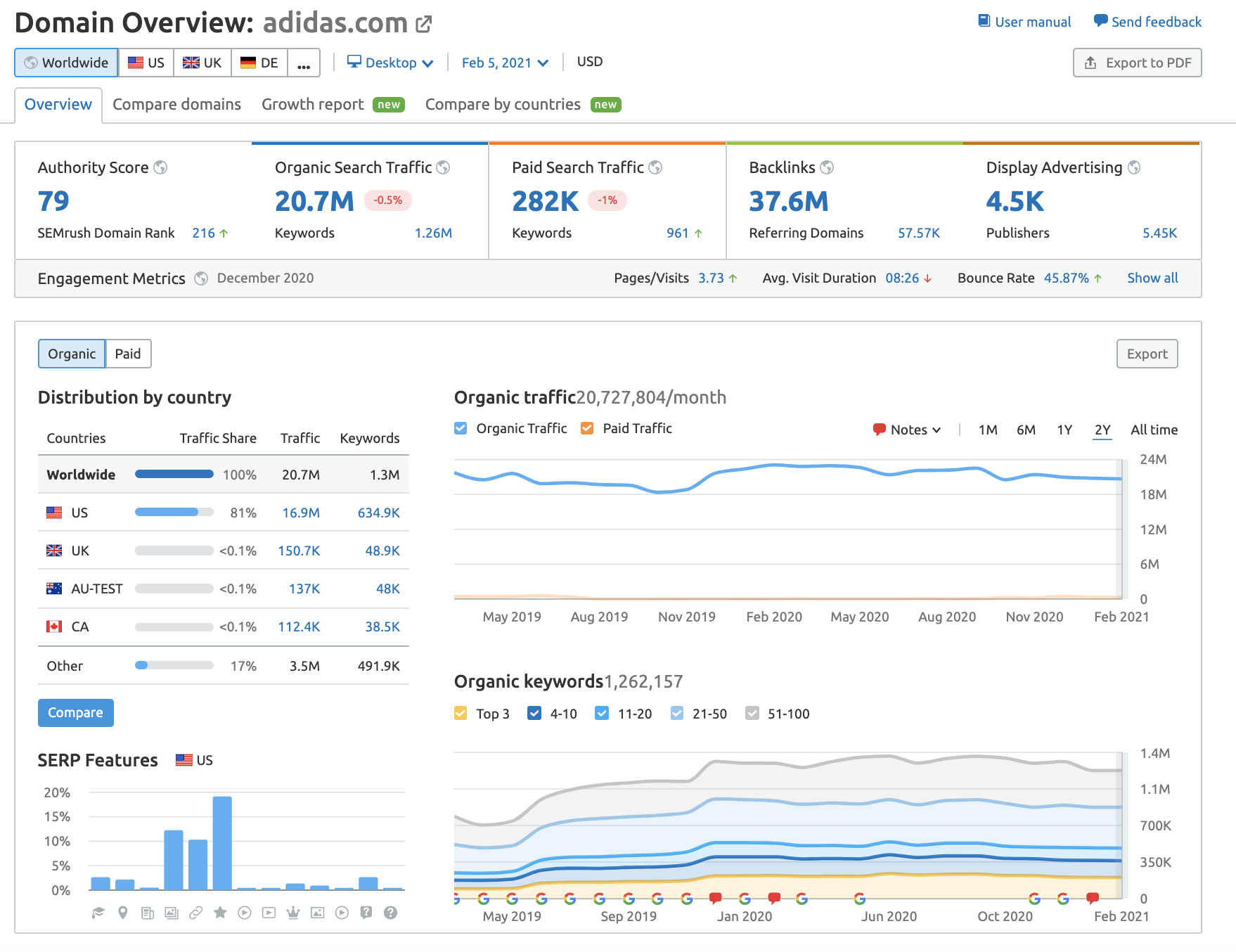Open adidas.com via external link icon
Screen dimensions: 1236x952
click(423, 25)
